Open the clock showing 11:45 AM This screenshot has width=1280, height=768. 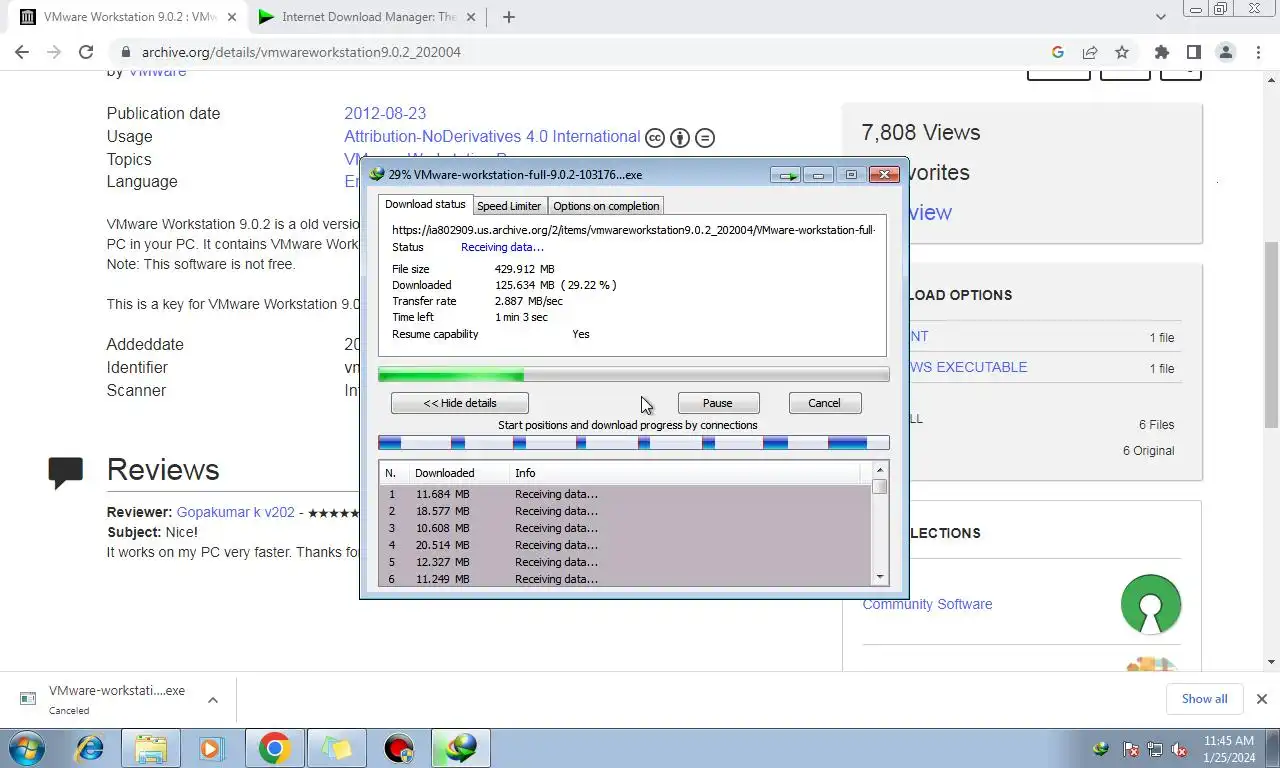1229,748
